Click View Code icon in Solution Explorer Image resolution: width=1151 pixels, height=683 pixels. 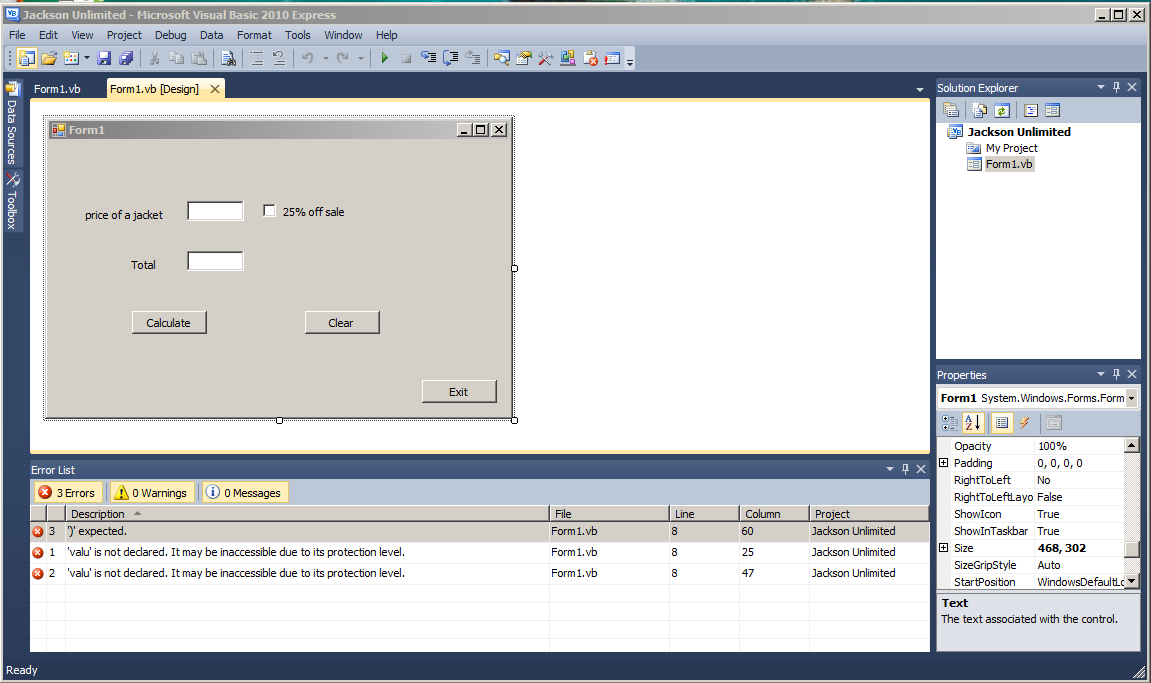(1031, 110)
